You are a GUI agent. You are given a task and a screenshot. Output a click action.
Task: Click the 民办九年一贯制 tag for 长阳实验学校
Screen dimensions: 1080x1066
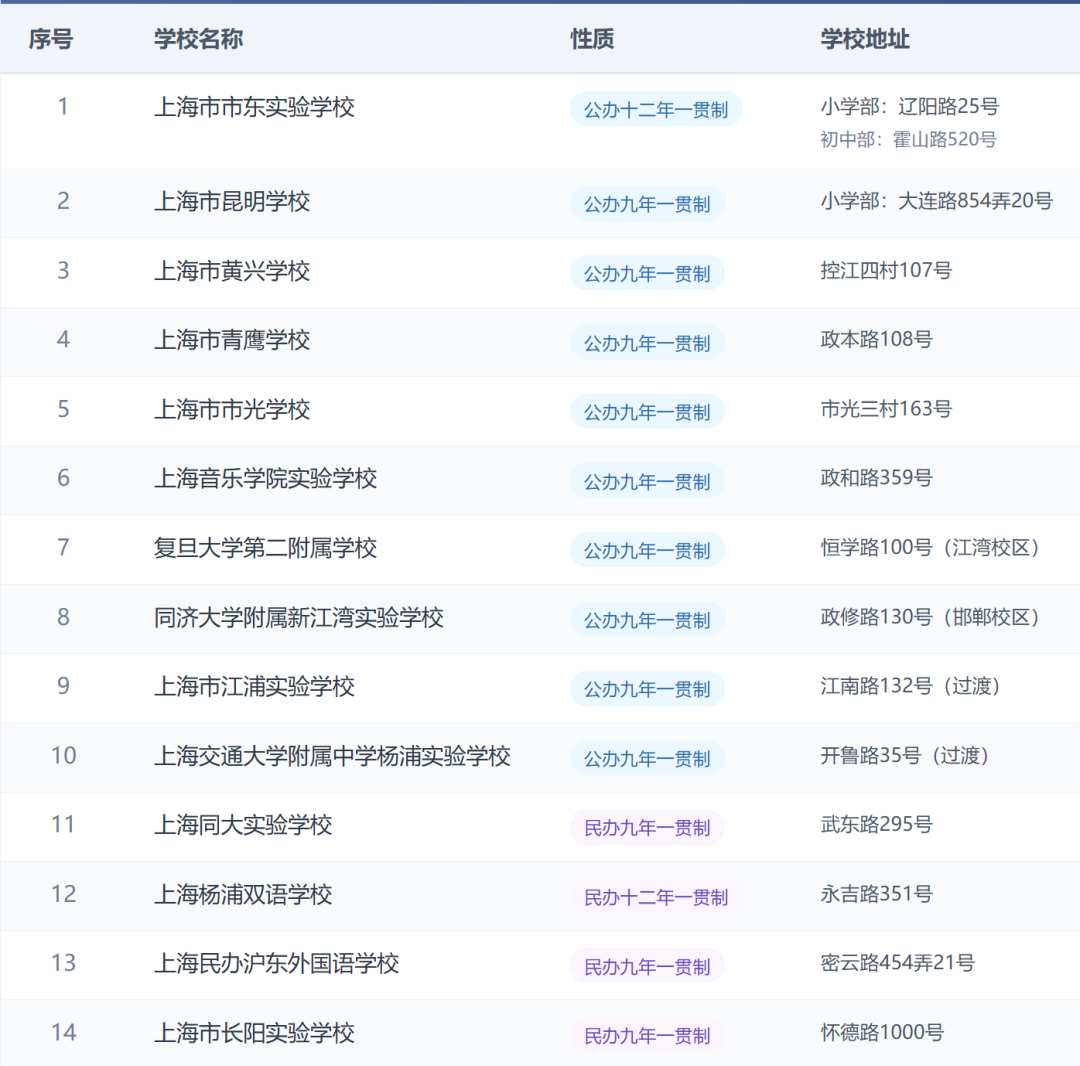point(647,1035)
